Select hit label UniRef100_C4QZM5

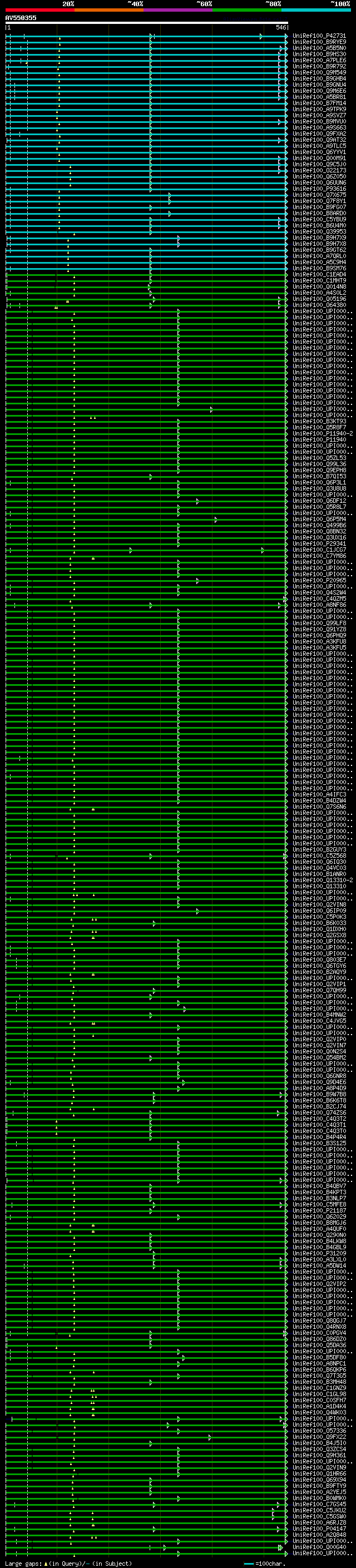(x=319, y=598)
